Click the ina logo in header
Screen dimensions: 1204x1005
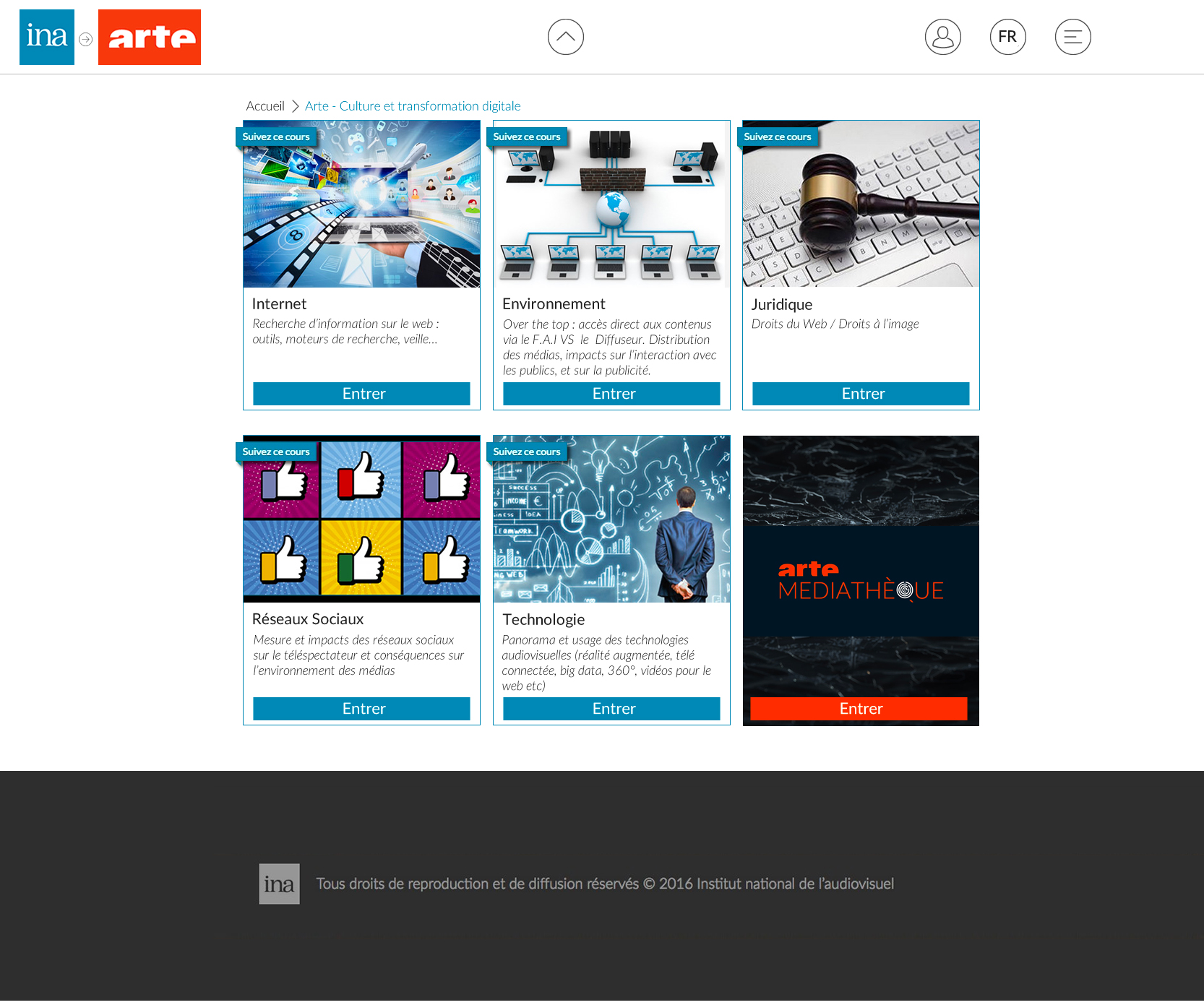tap(47, 37)
